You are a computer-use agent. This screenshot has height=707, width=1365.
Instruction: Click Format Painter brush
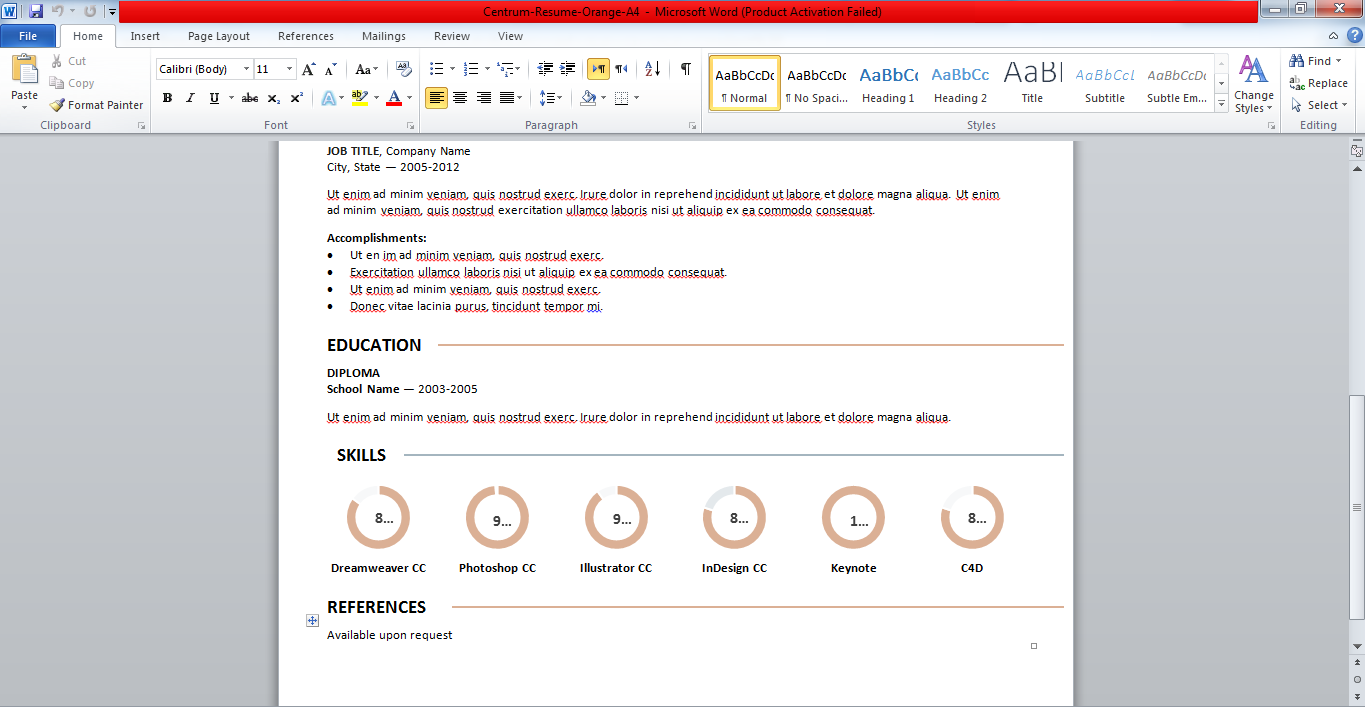(x=57, y=105)
